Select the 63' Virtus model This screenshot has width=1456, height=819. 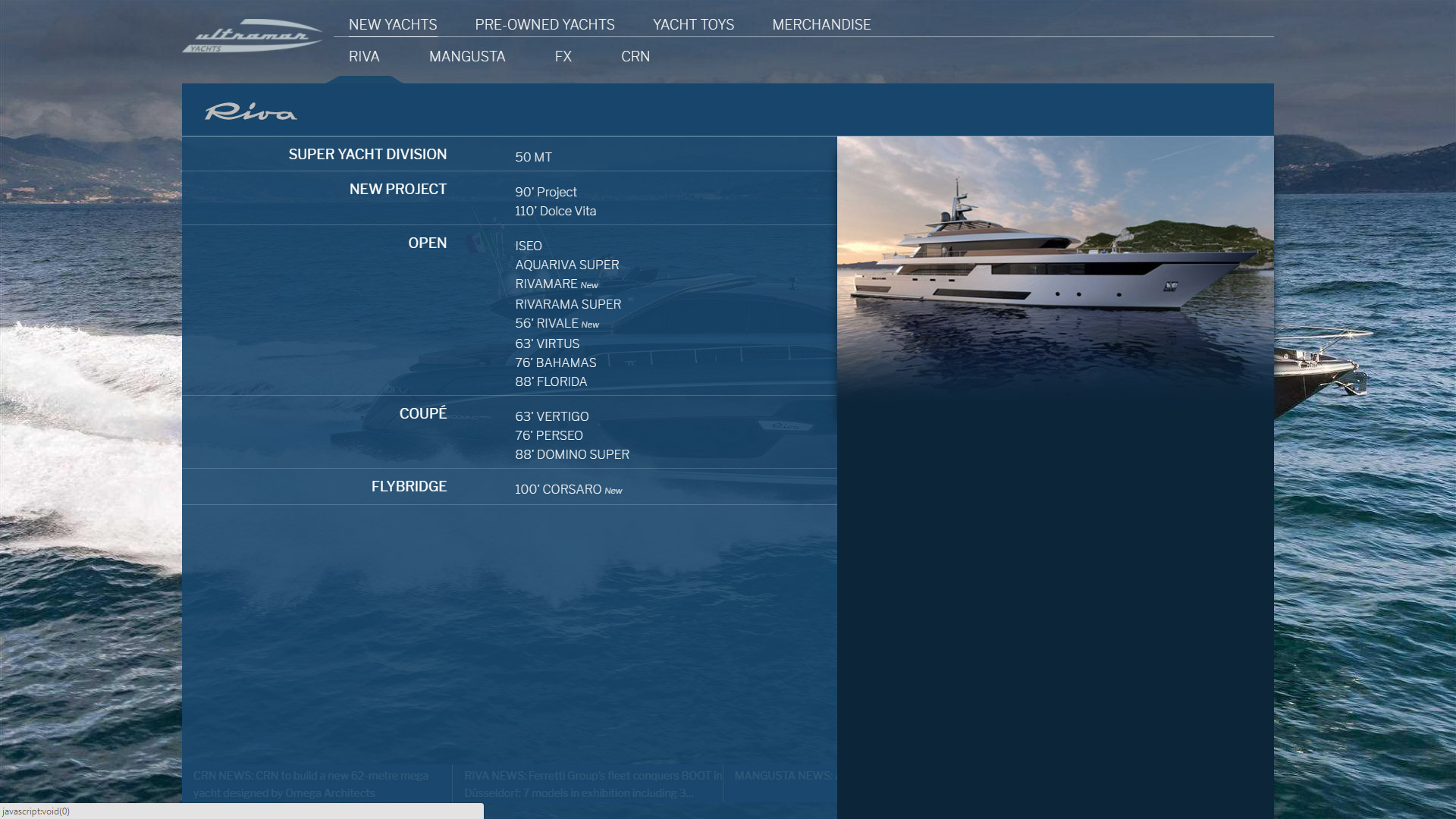click(547, 344)
